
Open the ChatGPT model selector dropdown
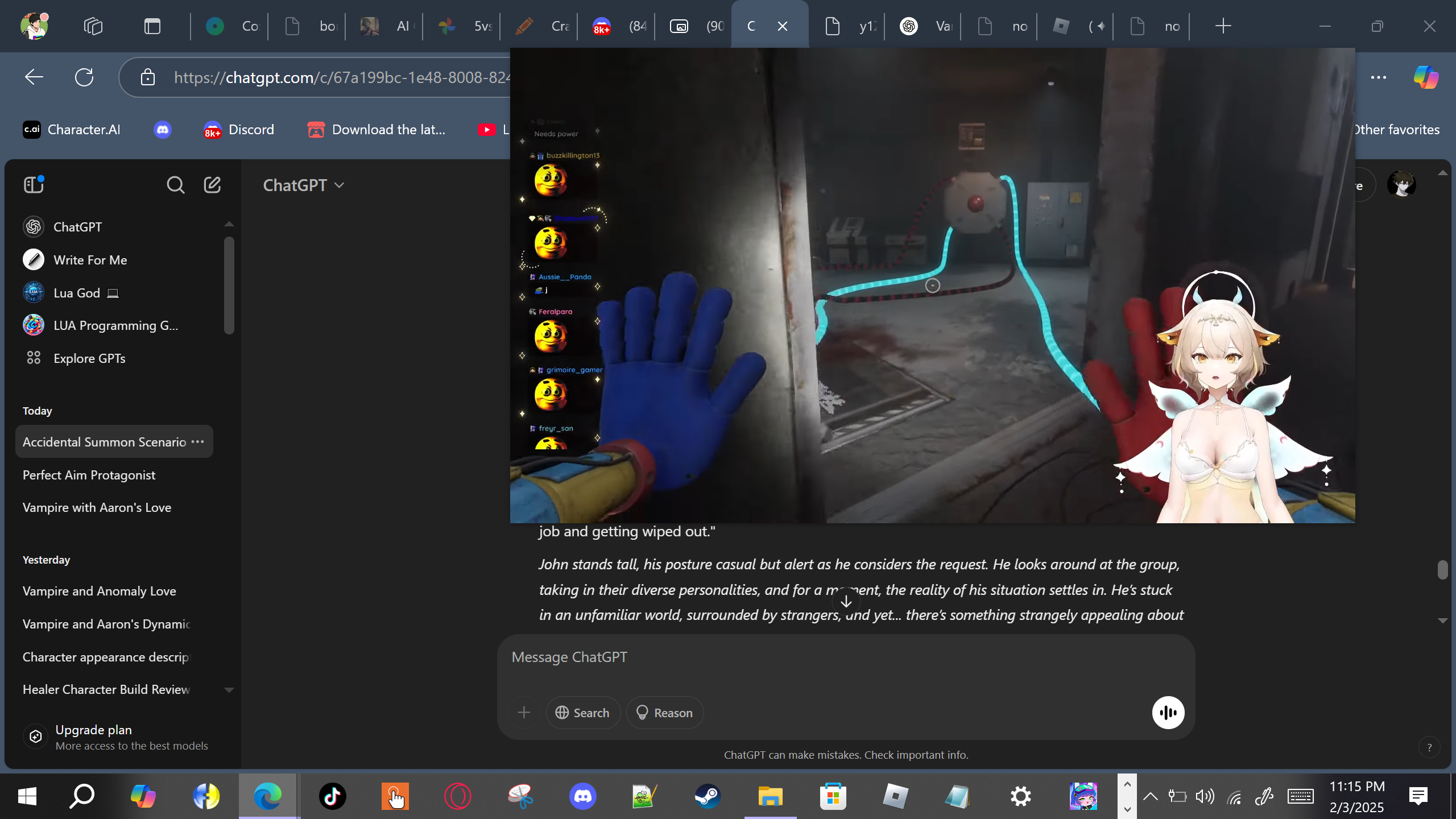(304, 185)
